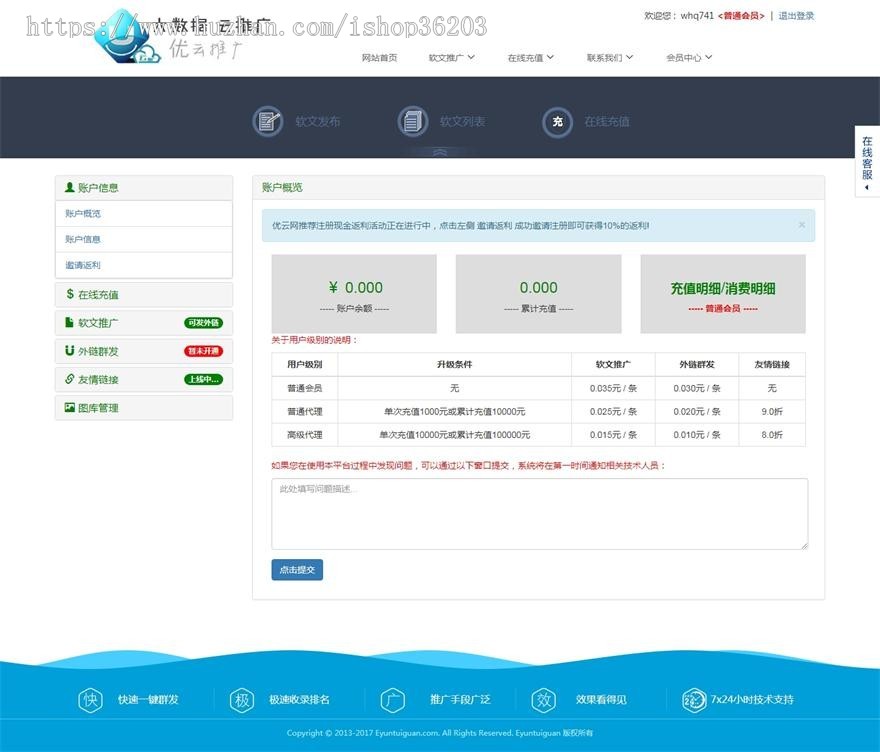
Task: Expand the 软文推广 navigation dropdown
Action: point(449,57)
